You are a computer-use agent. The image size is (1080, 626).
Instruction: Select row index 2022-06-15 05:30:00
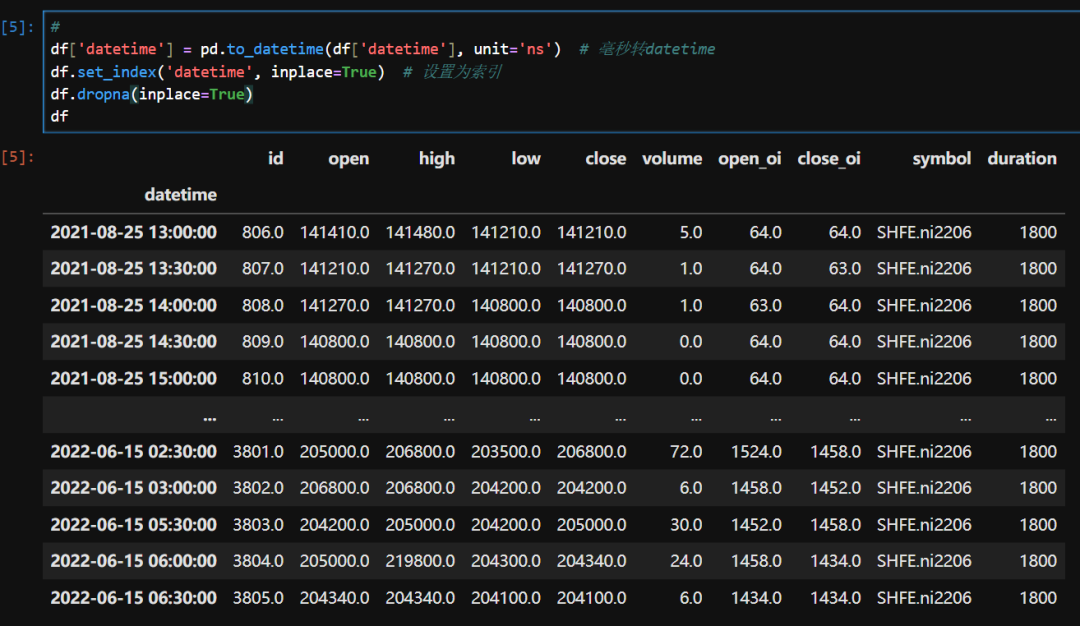coord(134,525)
